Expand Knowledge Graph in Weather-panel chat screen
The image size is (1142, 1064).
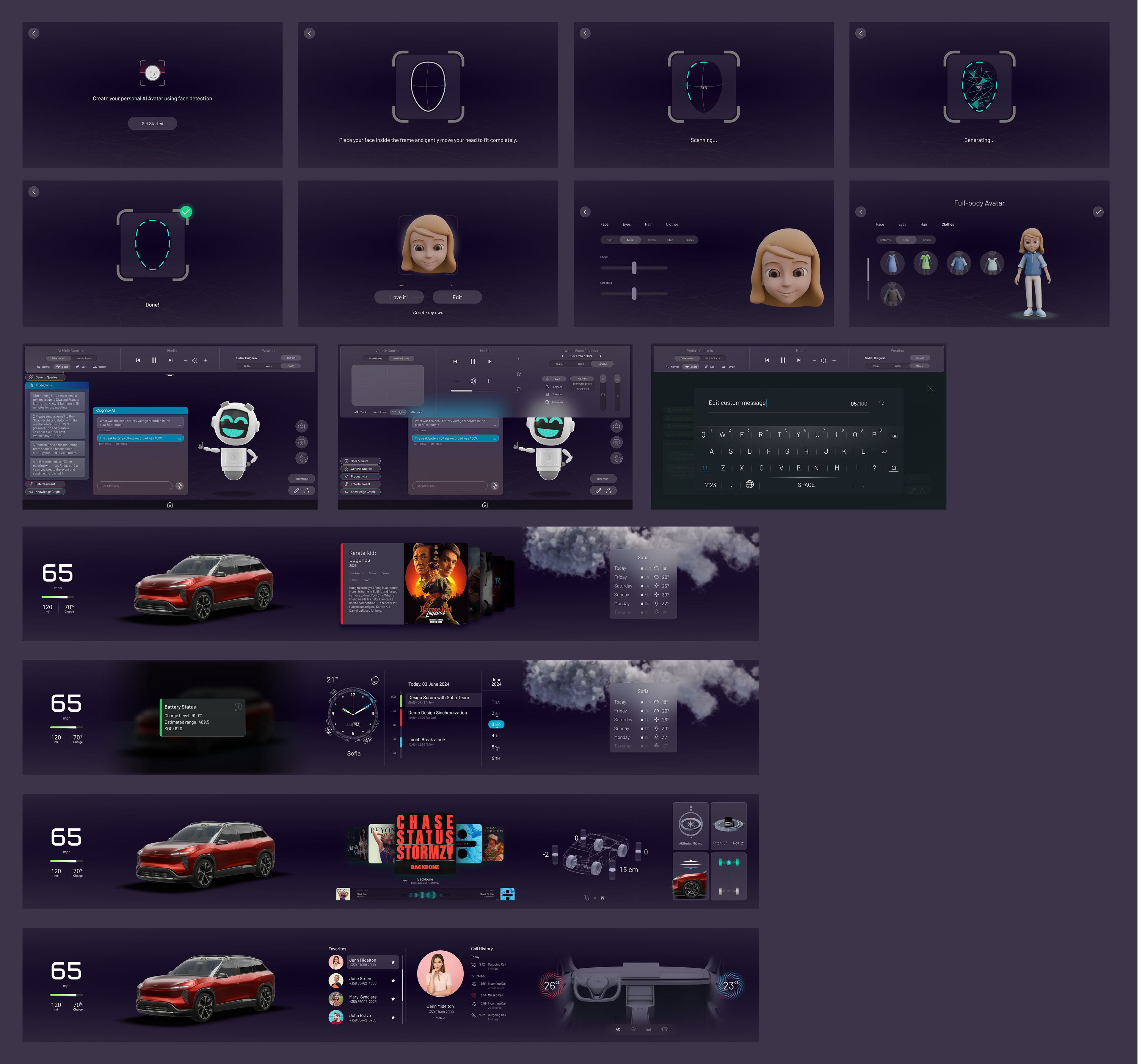45,492
